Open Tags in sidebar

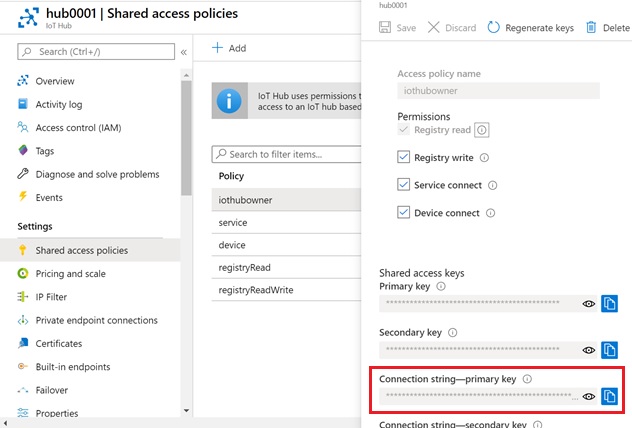click(x=45, y=151)
